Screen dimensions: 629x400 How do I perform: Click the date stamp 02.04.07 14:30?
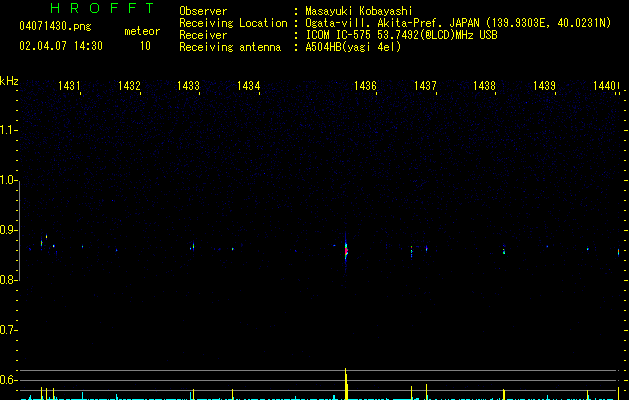pos(61,46)
